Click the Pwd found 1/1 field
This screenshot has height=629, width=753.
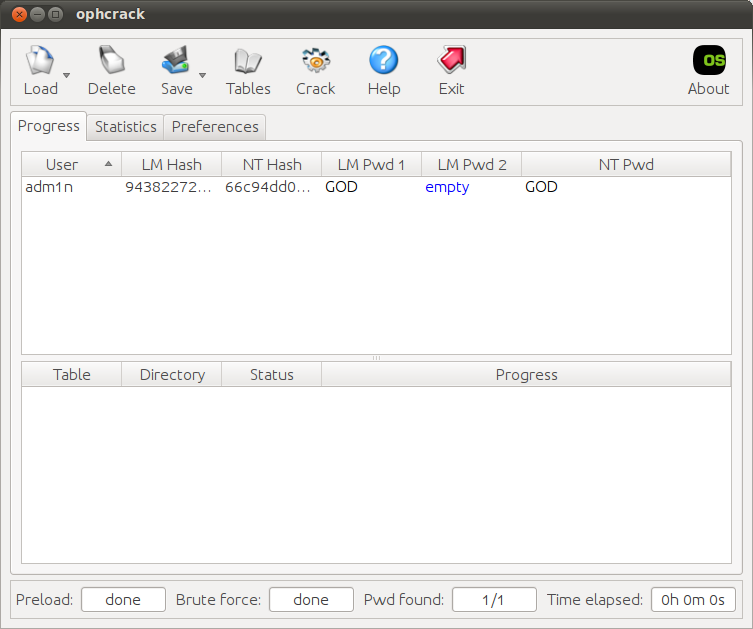[494, 600]
